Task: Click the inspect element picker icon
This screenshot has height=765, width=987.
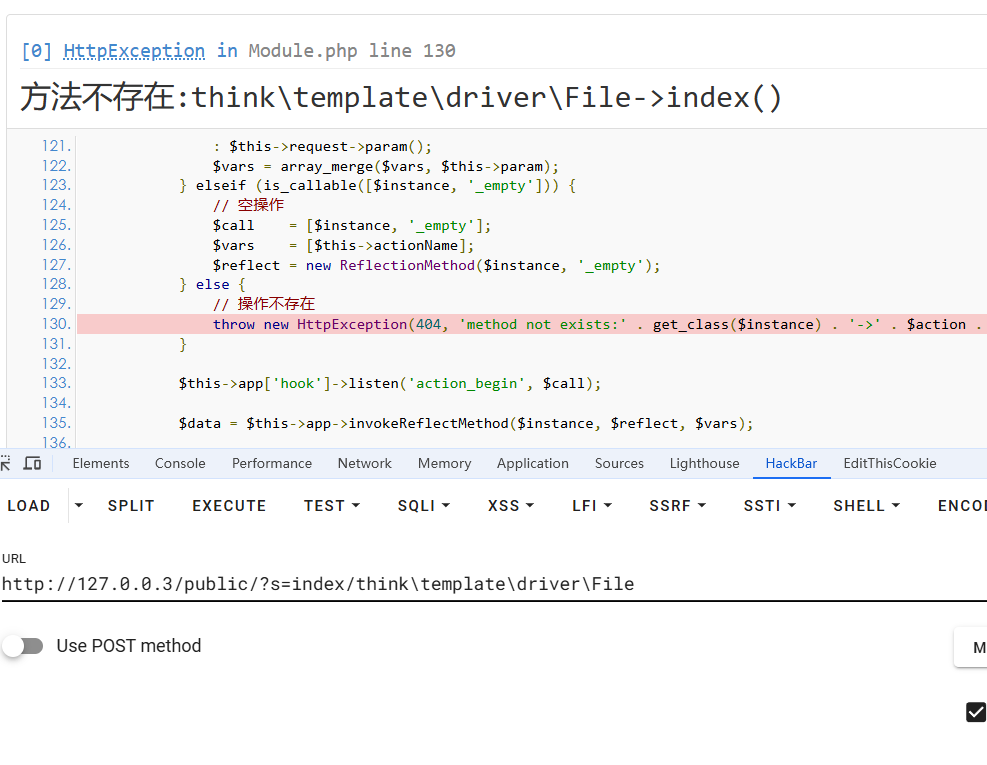Action: (6, 463)
